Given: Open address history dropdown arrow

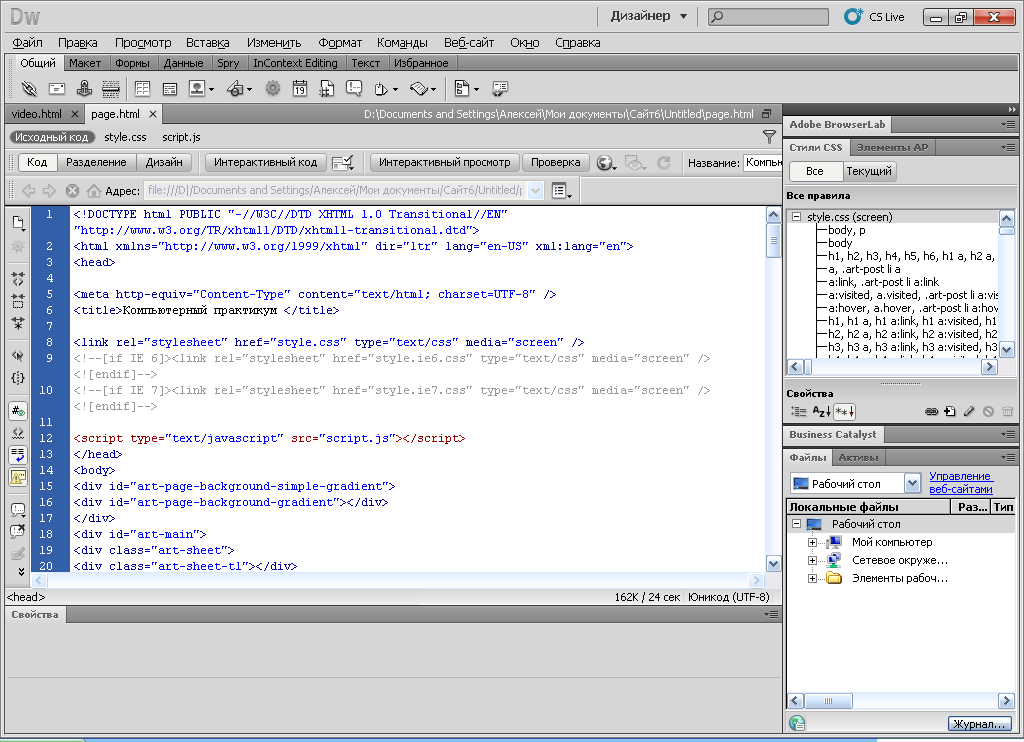Looking at the screenshot, I should [536, 191].
